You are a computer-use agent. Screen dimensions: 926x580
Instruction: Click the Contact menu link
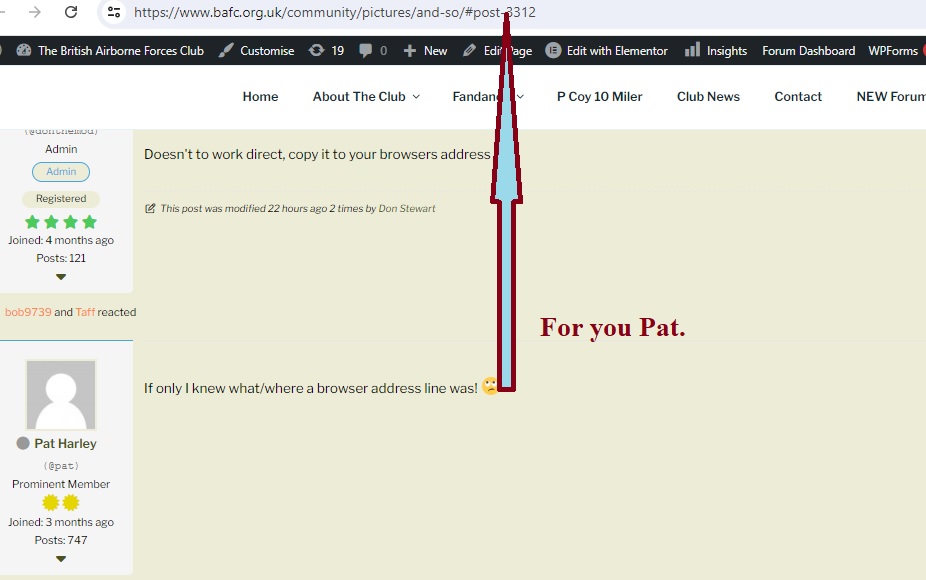coord(798,96)
